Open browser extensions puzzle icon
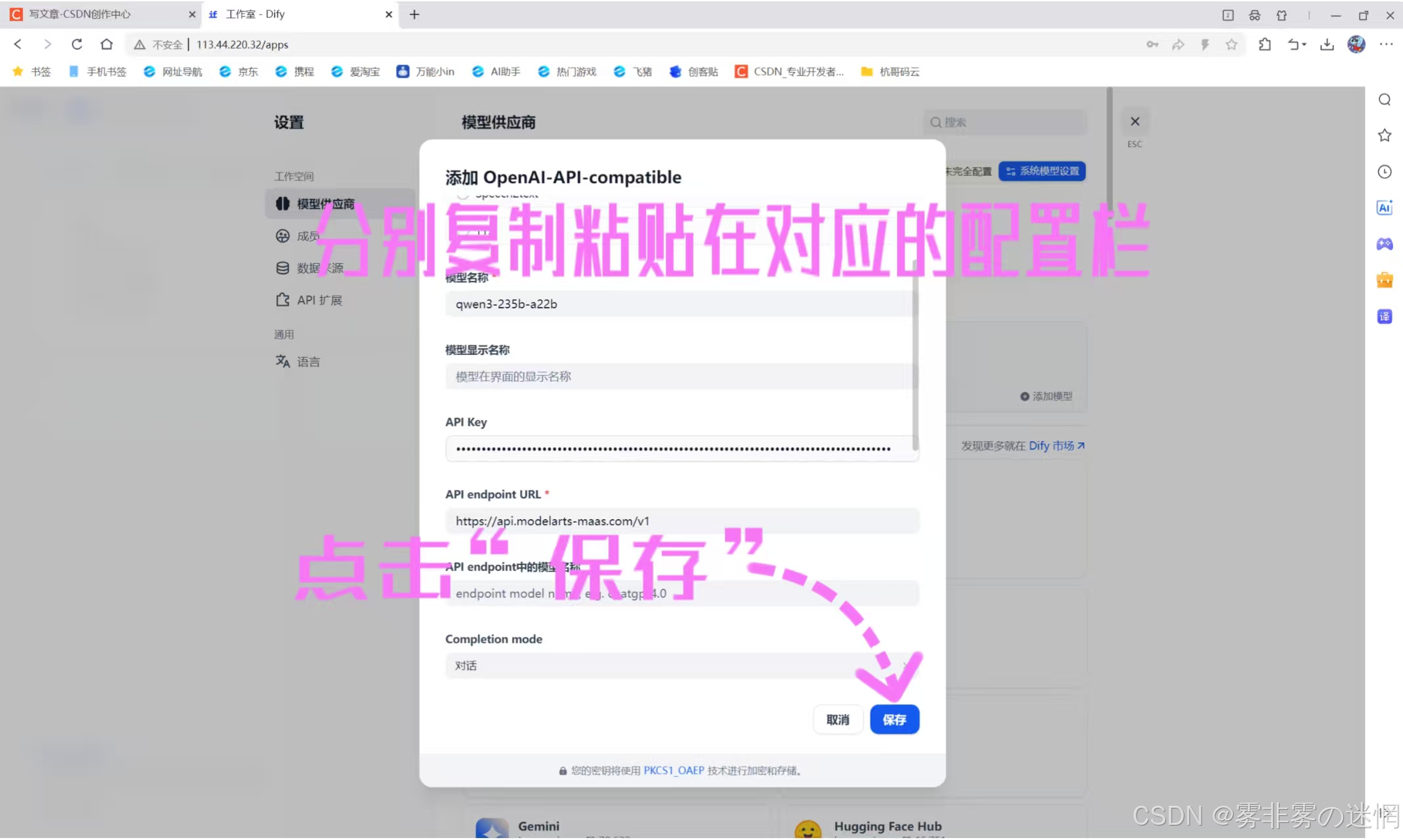1403x840 pixels. click(x=1264, y=45)
